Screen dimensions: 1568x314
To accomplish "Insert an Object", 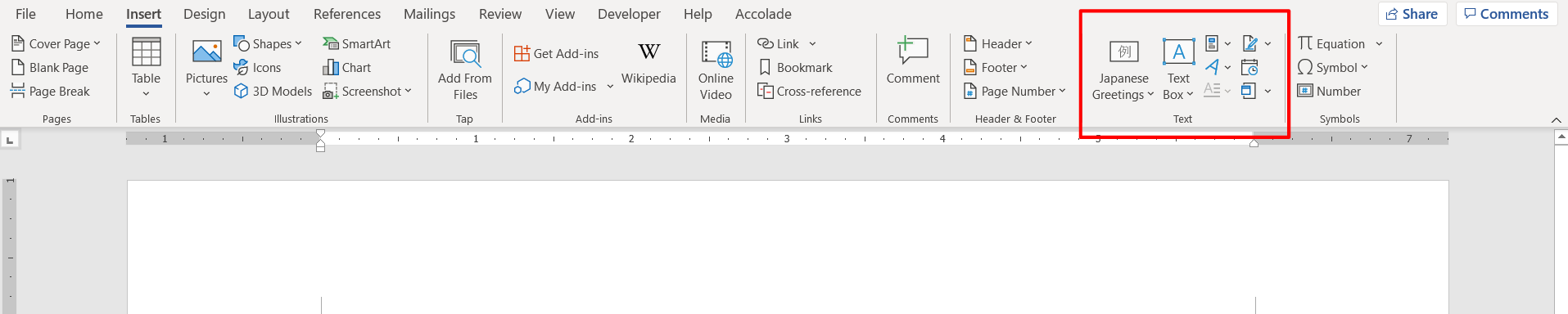I will click(1249, 91).
